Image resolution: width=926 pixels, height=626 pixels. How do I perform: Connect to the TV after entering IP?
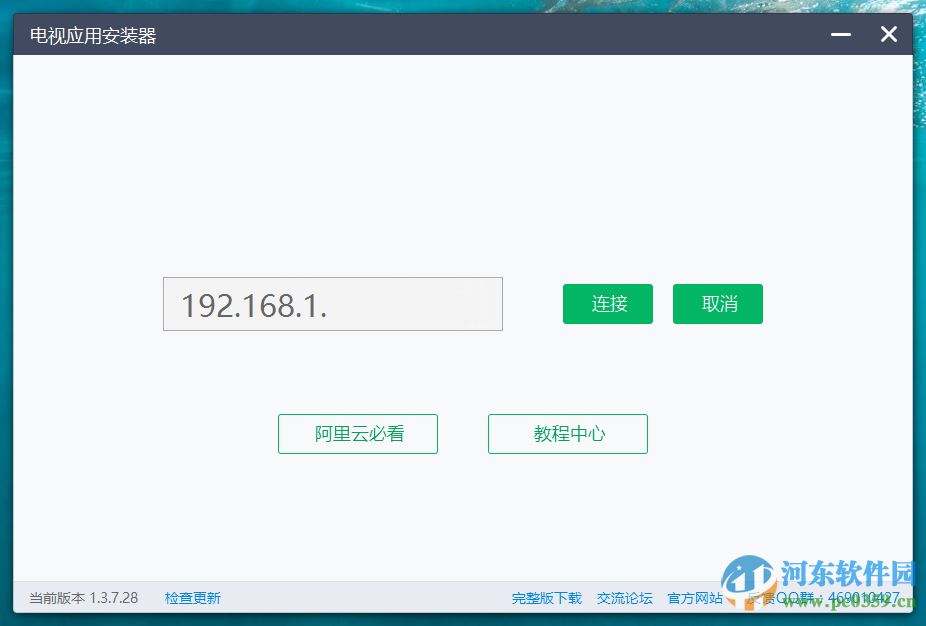[x=607, y=304]
